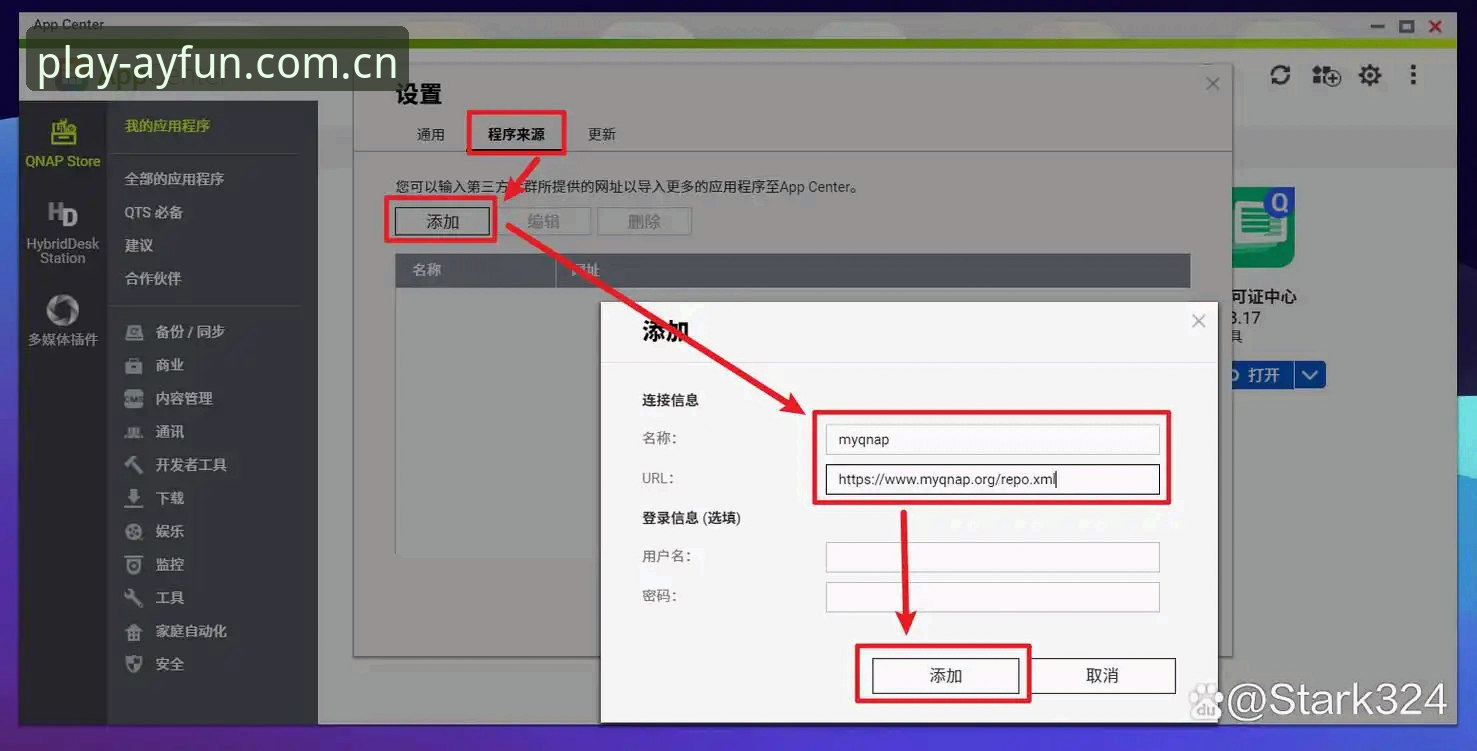Switch to the 更新 settings tab

pyautogui.click(x=601, y=134)
